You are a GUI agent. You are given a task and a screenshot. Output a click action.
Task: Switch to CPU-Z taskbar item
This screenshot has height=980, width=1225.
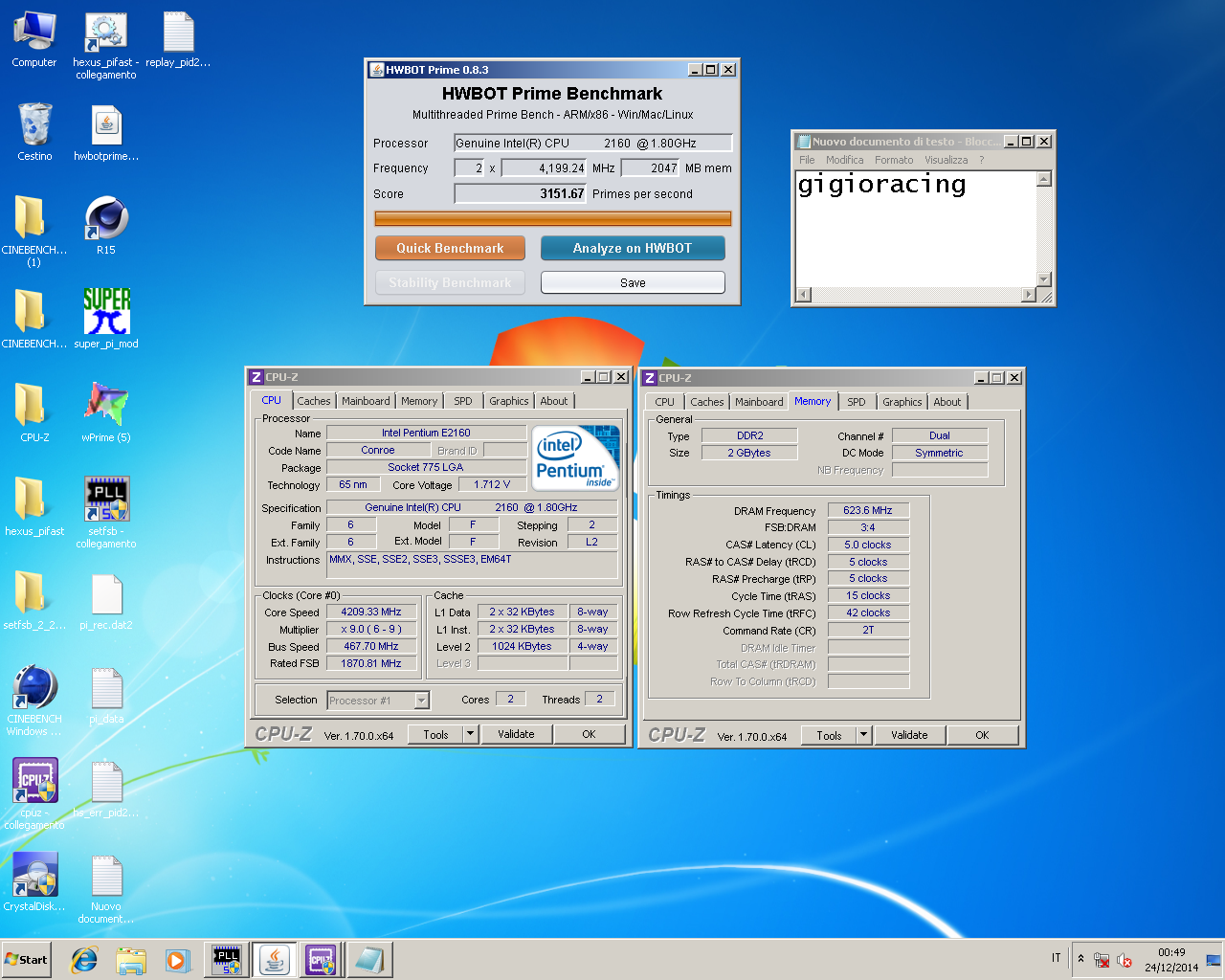pyautogui.click(x=321, y=960)
